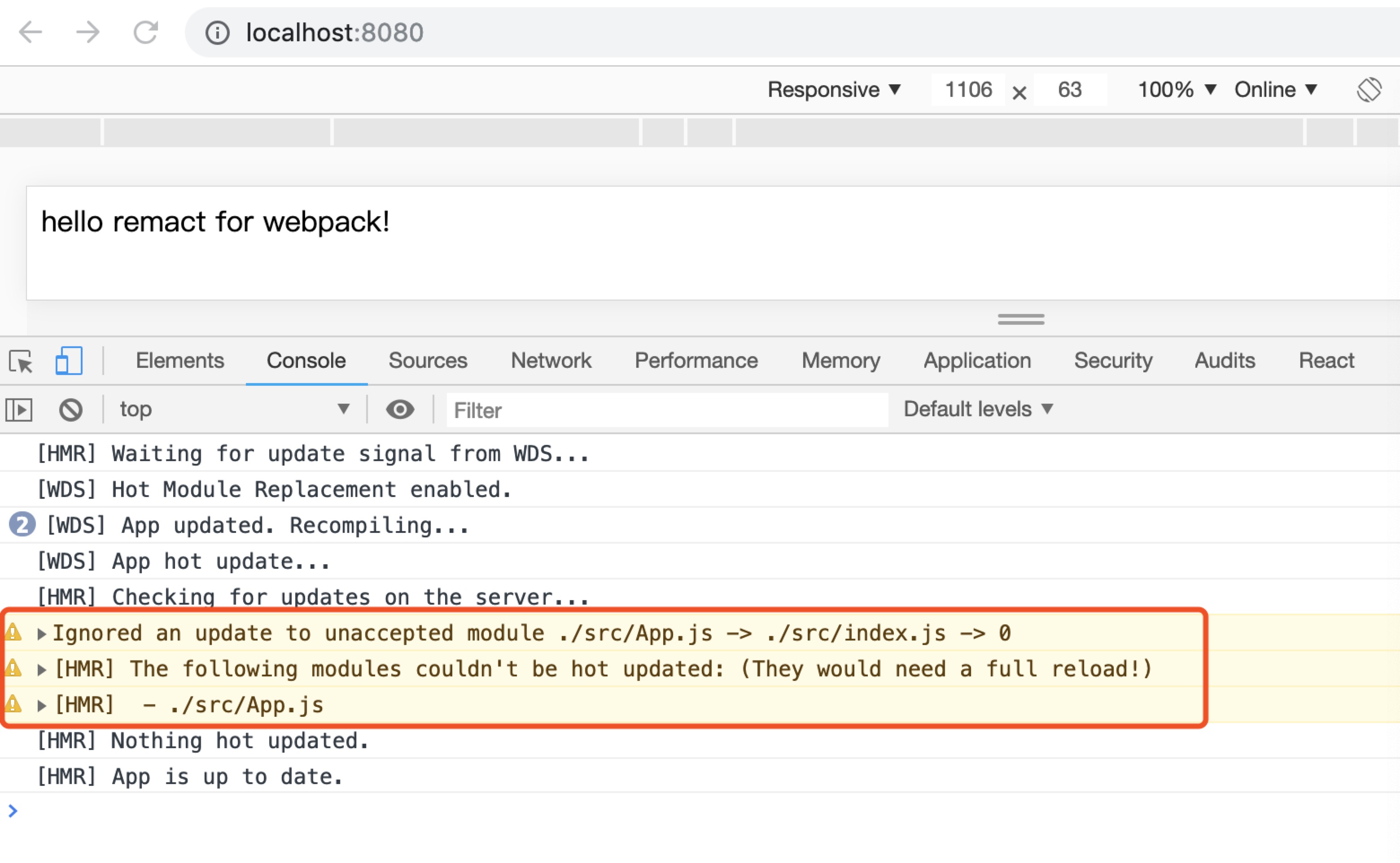Click the console Filter input
Screen dimensions: 1400x863
[x=667, y=410]
